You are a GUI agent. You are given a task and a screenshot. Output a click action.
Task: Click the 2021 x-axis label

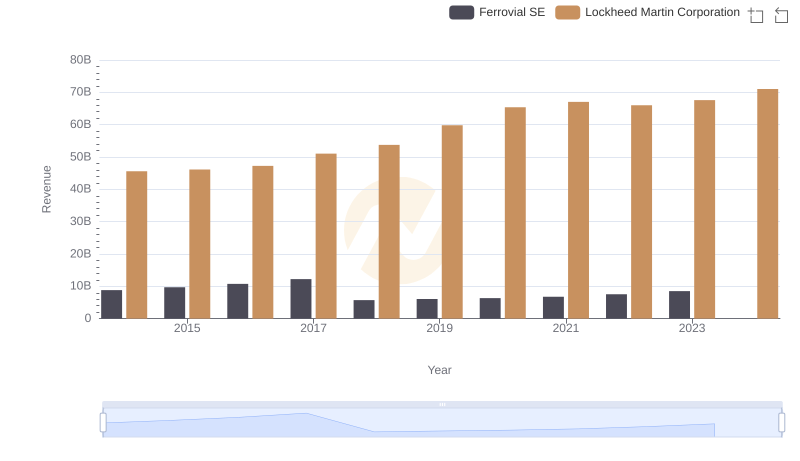point(566,328)
